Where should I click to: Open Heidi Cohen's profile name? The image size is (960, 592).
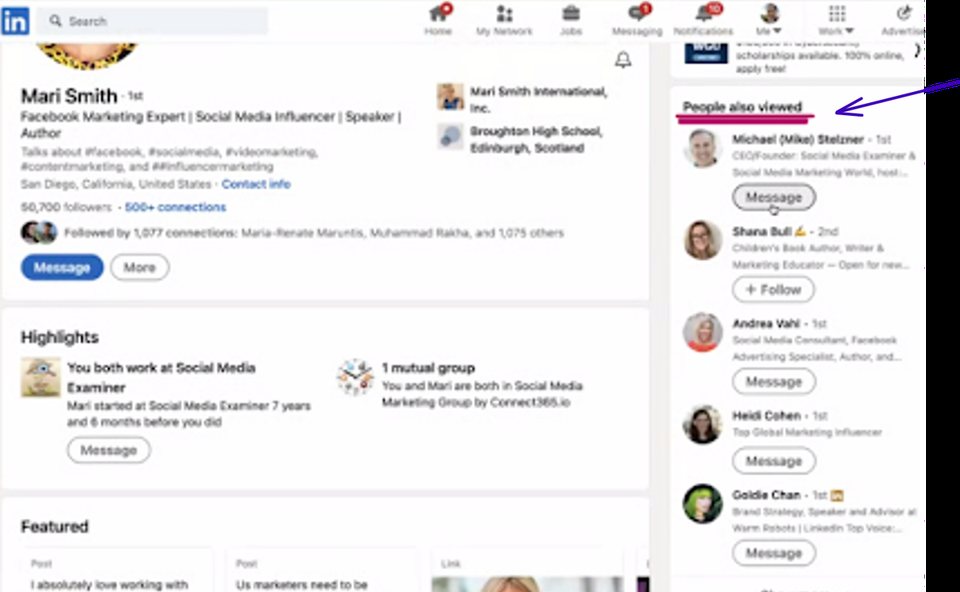pyautogui.click(x=767, y=416)
